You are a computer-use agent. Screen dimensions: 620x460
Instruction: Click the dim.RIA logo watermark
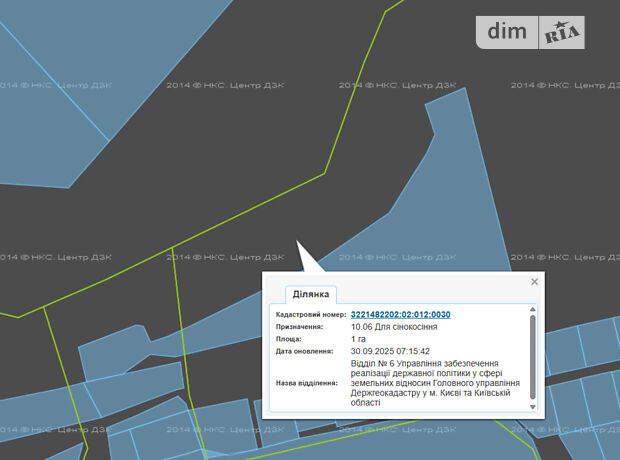pyautogui.click(x=532, y=32)
